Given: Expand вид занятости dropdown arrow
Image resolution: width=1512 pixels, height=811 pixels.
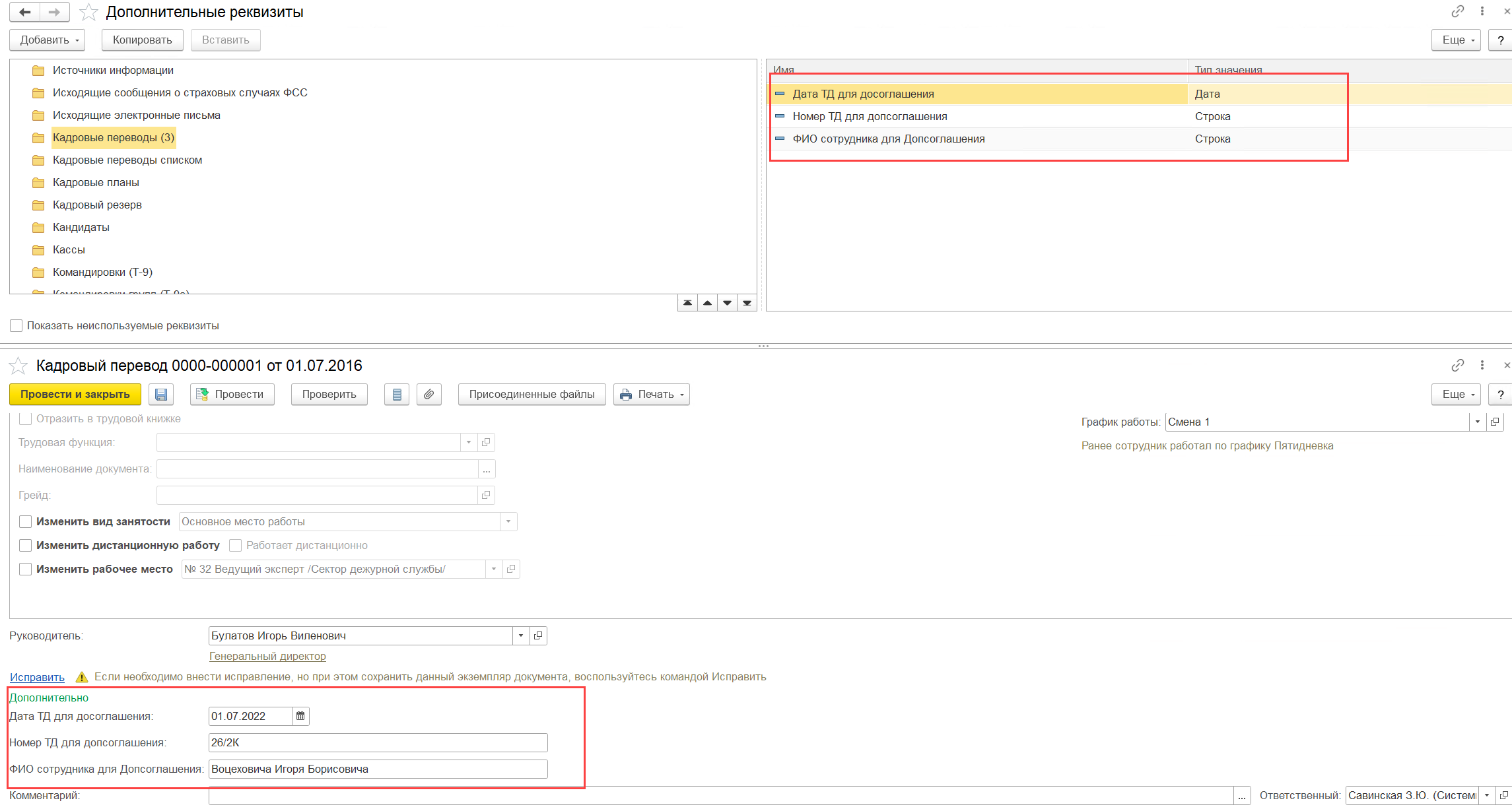Looking at the screenshot, I should point(508,521).
